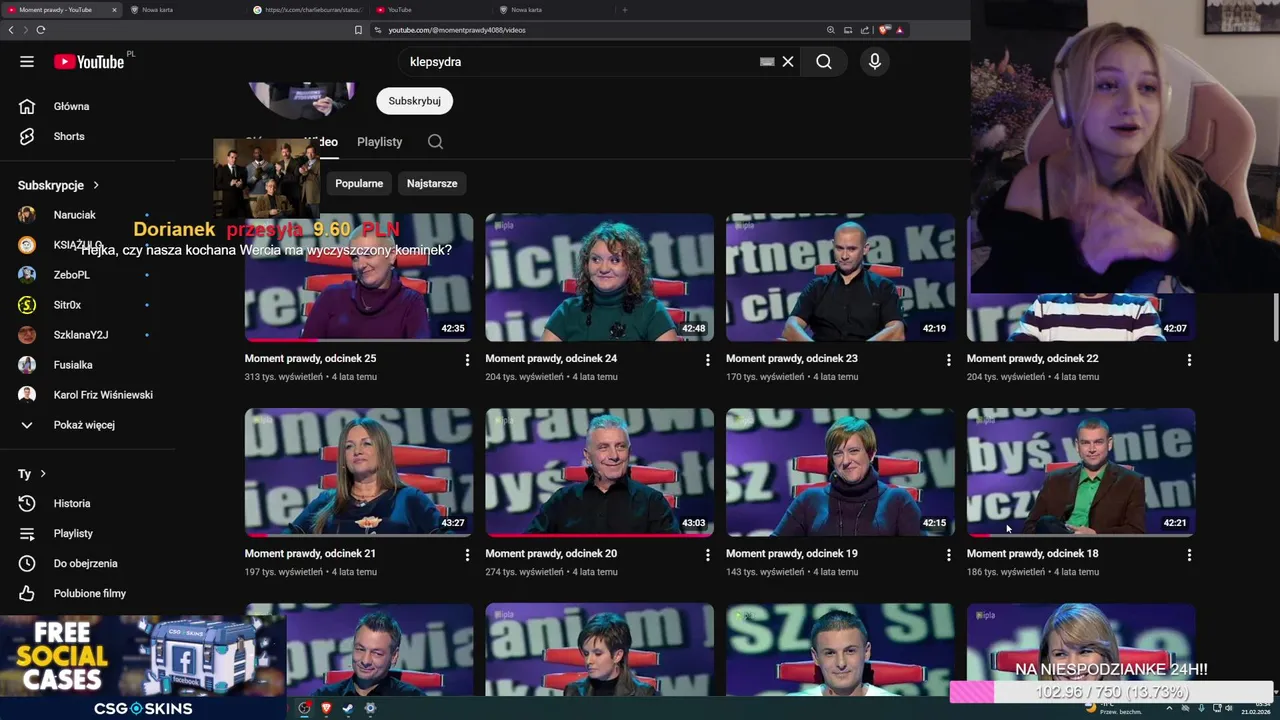The height and width of the screenshot is (720, 1280).
Task: Open a new browser tab with plus
Action: click(x=625, y=10)
